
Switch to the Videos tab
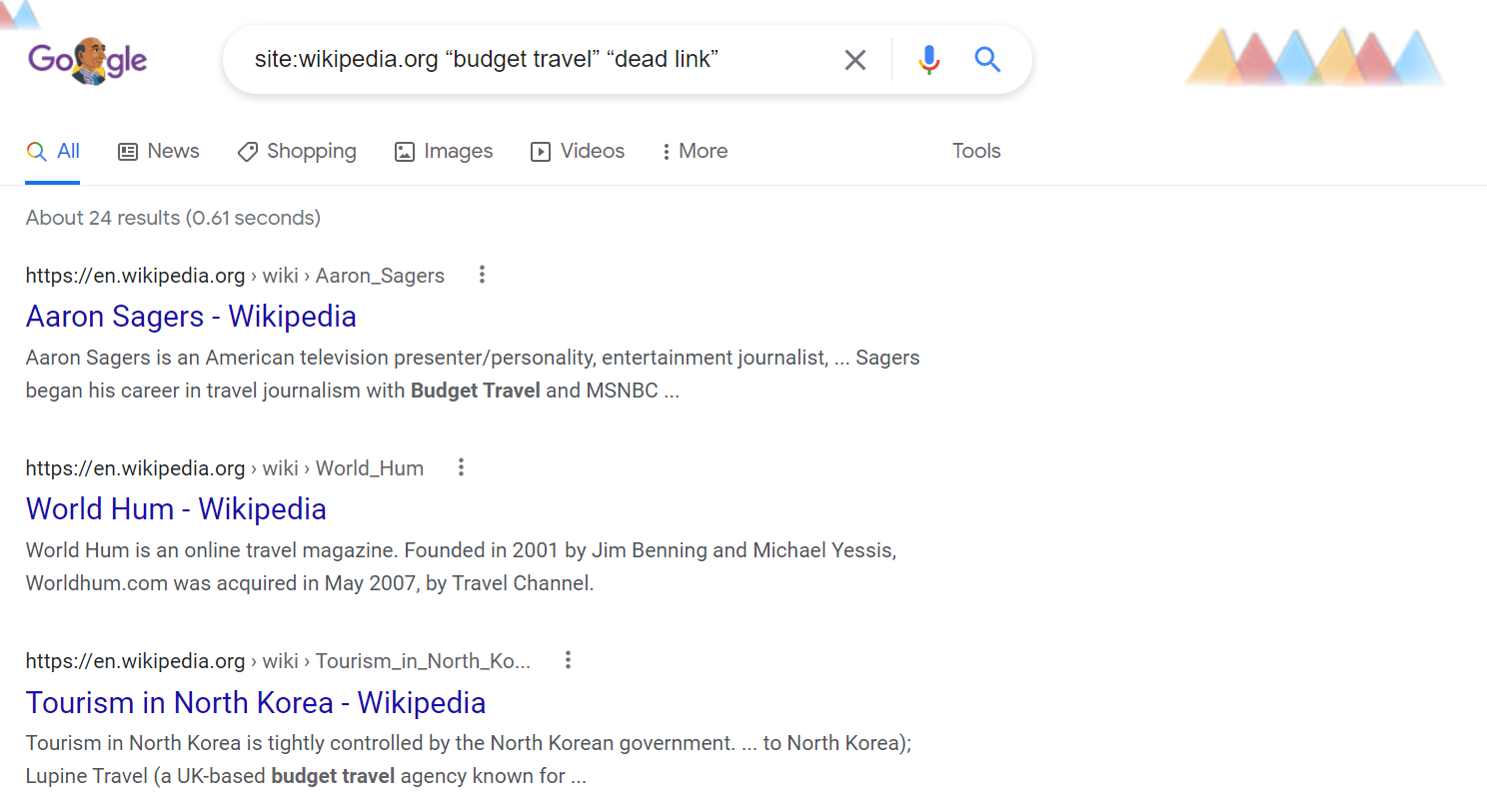[578, 151]
